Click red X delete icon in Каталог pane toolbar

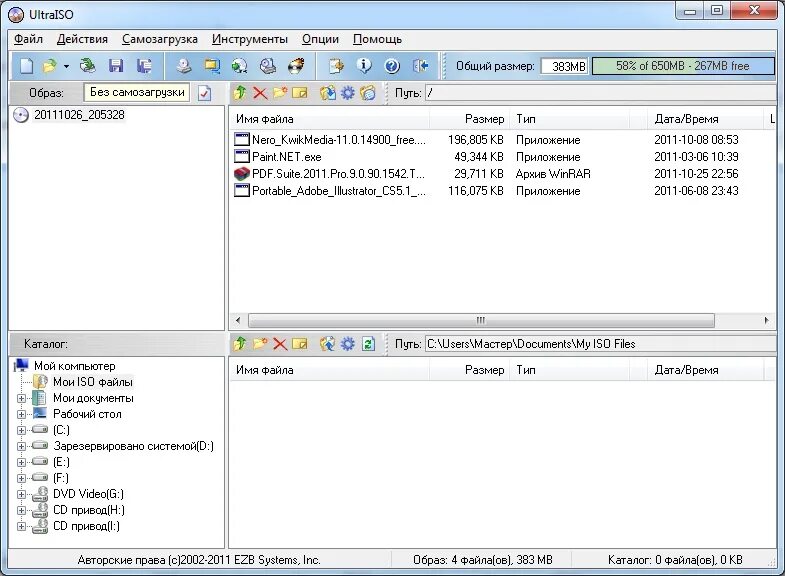[x=280, y=344]
